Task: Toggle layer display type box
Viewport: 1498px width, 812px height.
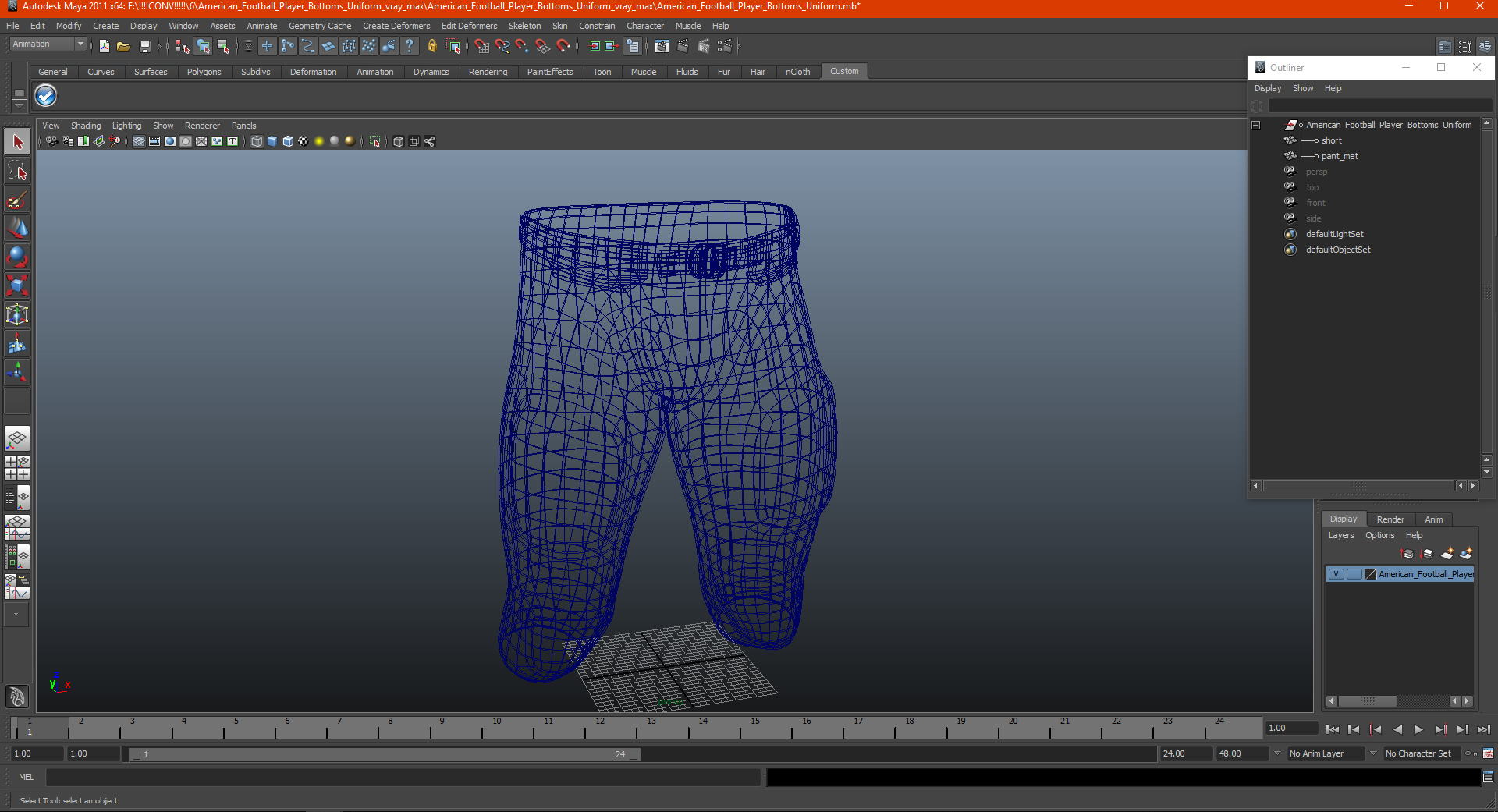Action: tap(1354, 574)
